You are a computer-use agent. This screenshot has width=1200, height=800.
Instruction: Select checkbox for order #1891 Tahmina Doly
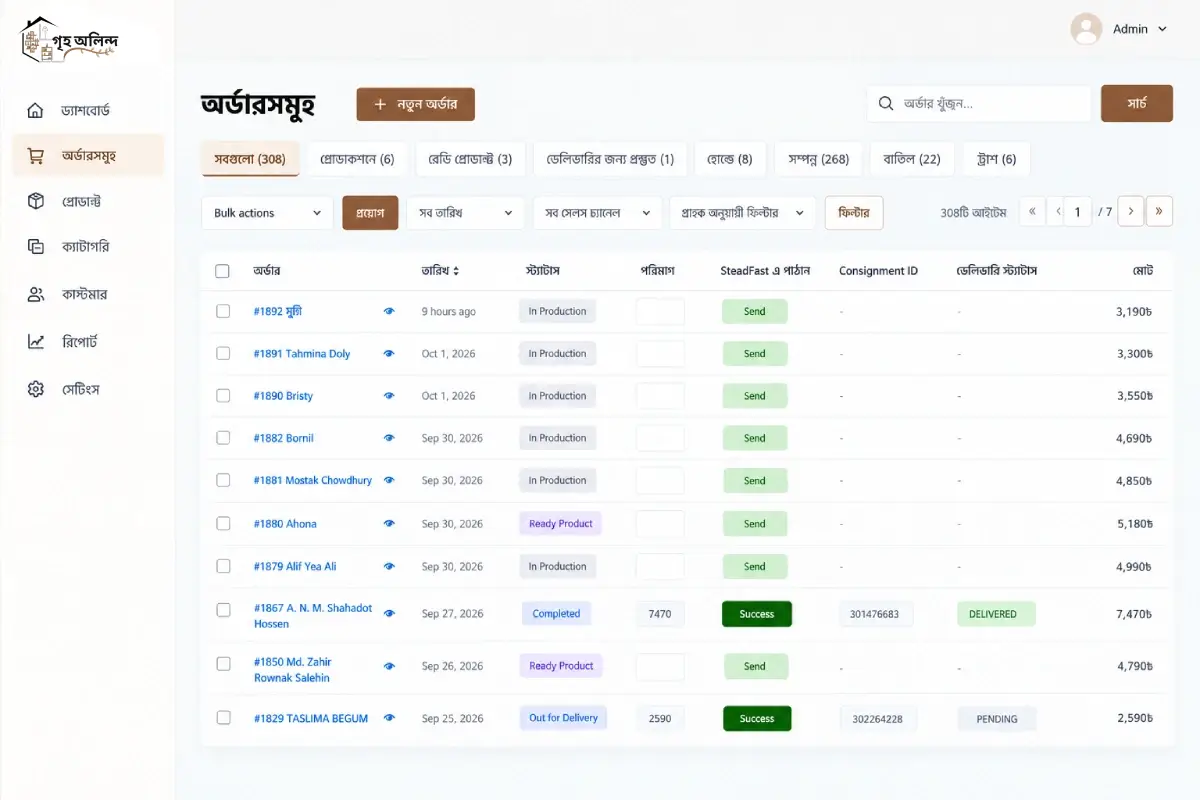223,353
